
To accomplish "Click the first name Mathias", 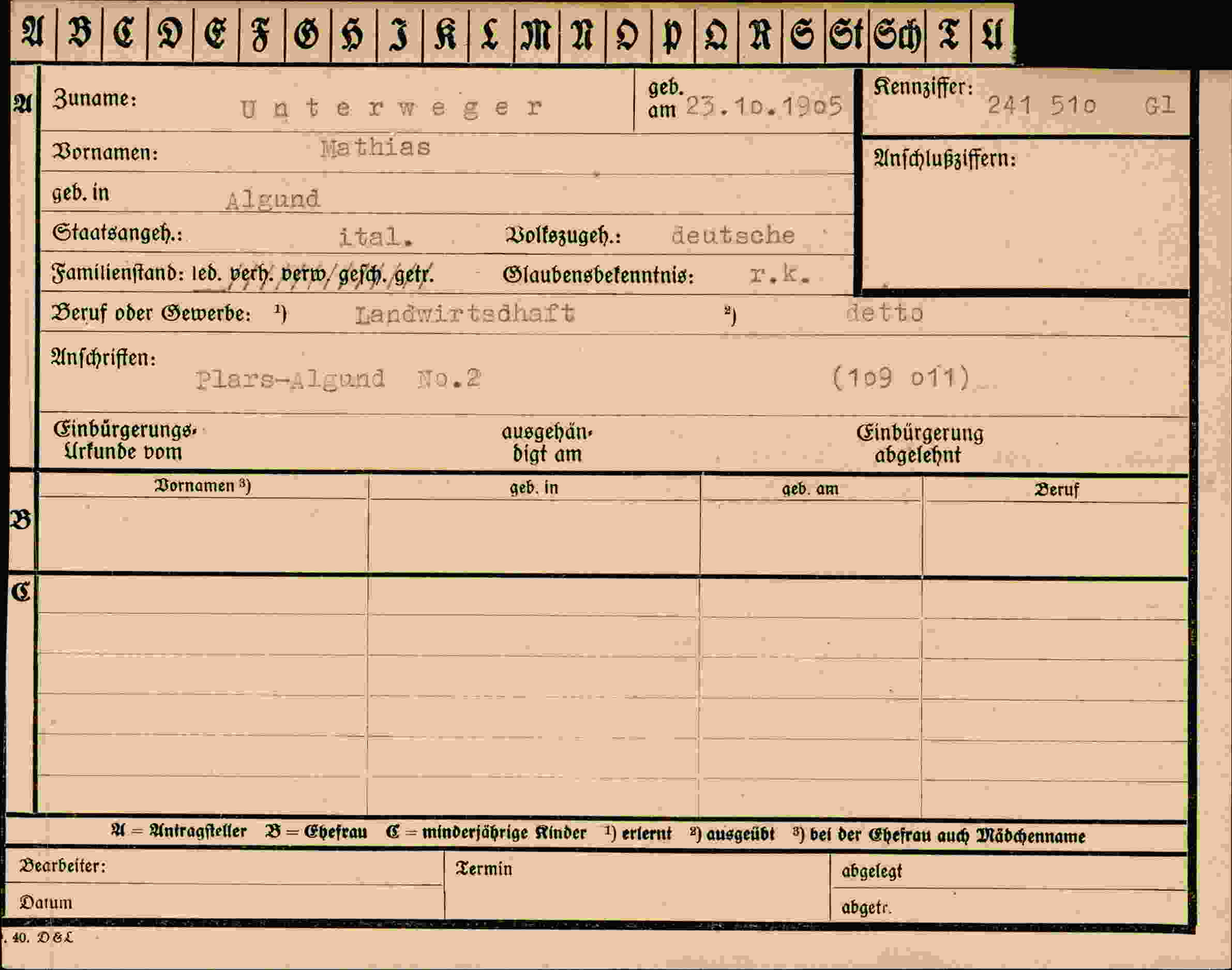I will tap(375, 148).
